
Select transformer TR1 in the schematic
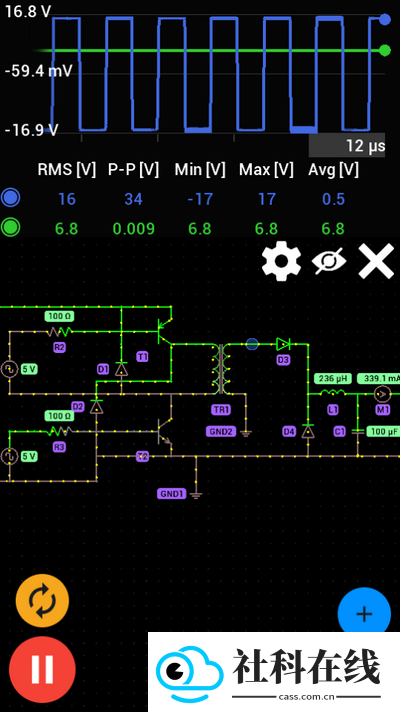(x=221, y=369)
